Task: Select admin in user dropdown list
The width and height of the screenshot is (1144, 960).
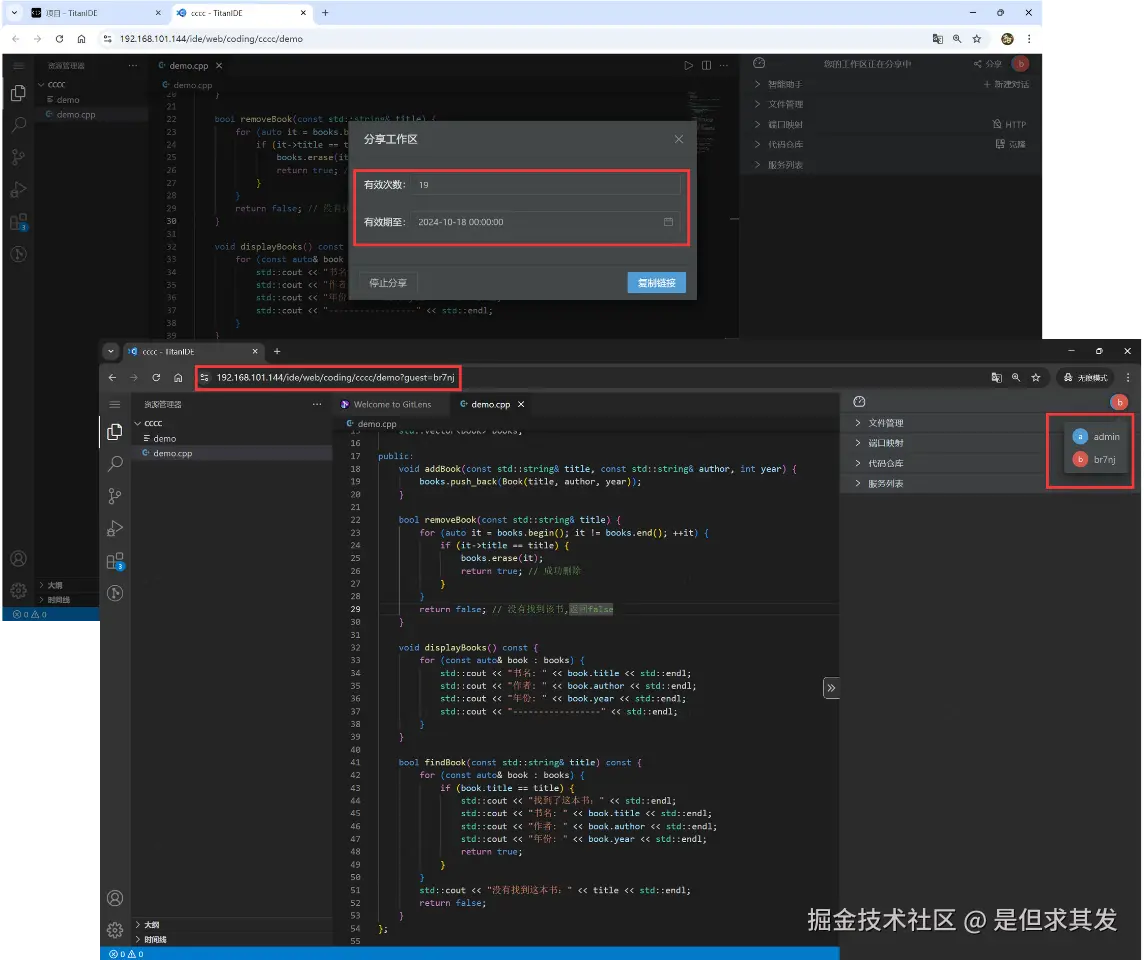Action: click(1097, 437)
